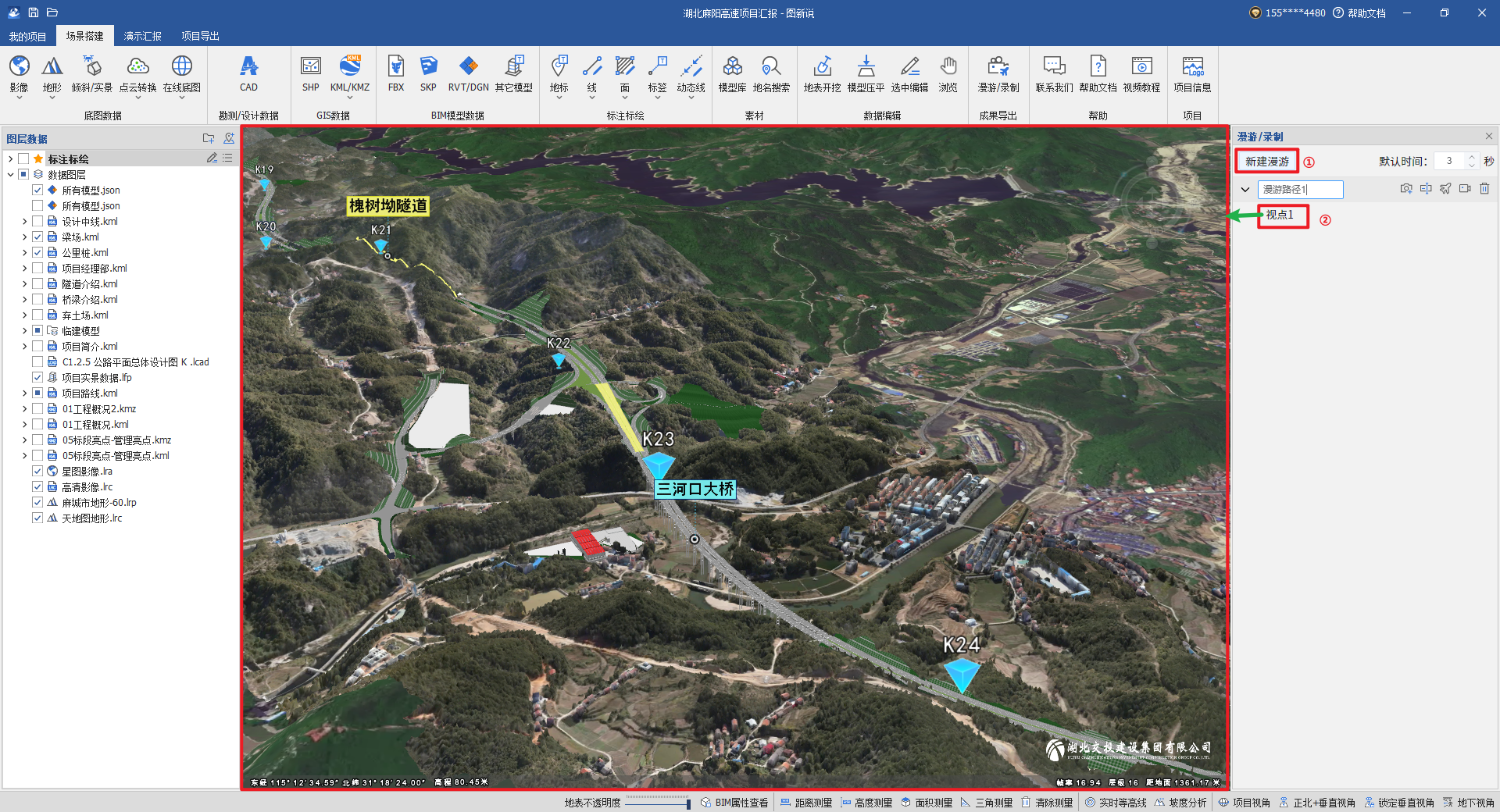
Task: Click the 新建漫游 button
Action: (1266, 162)
